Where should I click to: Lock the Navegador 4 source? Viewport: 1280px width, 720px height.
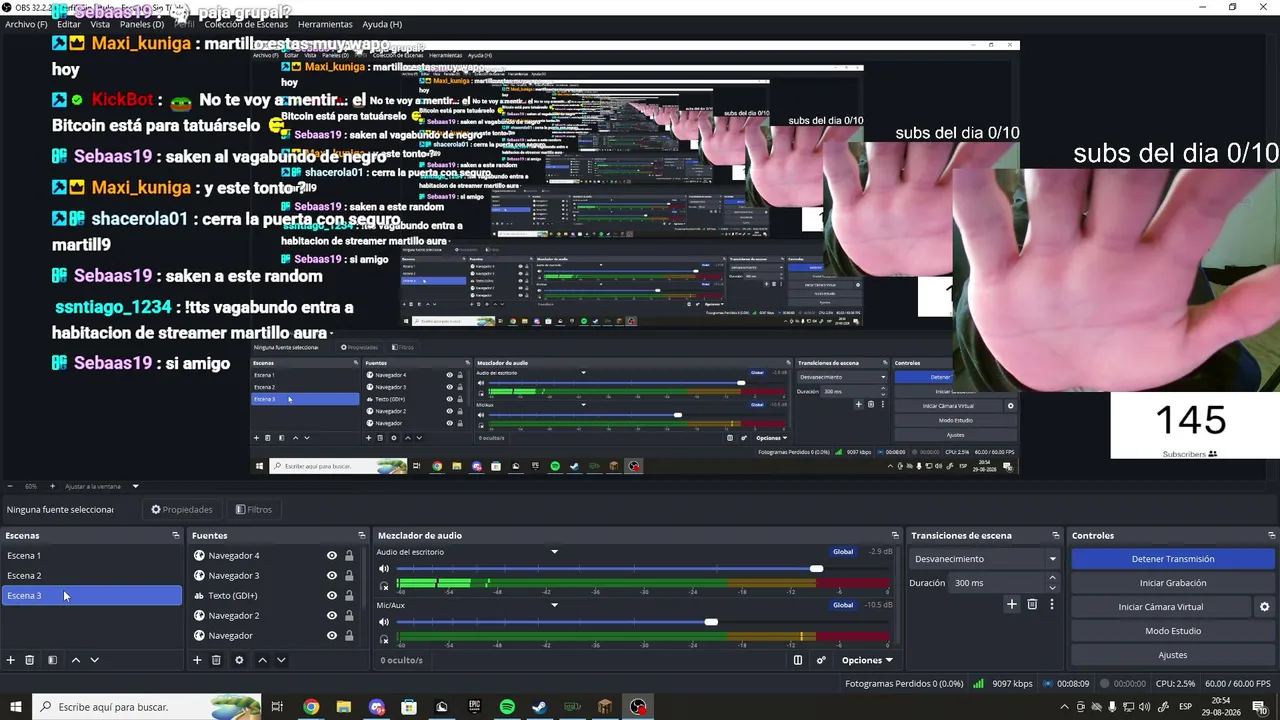[349, 556]
